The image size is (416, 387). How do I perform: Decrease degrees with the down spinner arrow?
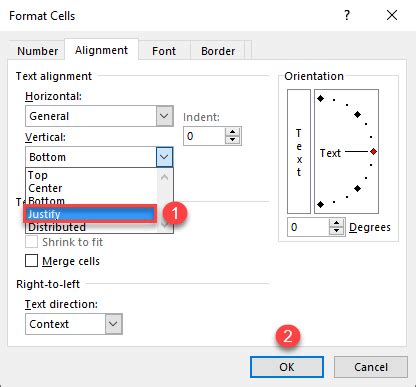(337, 231)
